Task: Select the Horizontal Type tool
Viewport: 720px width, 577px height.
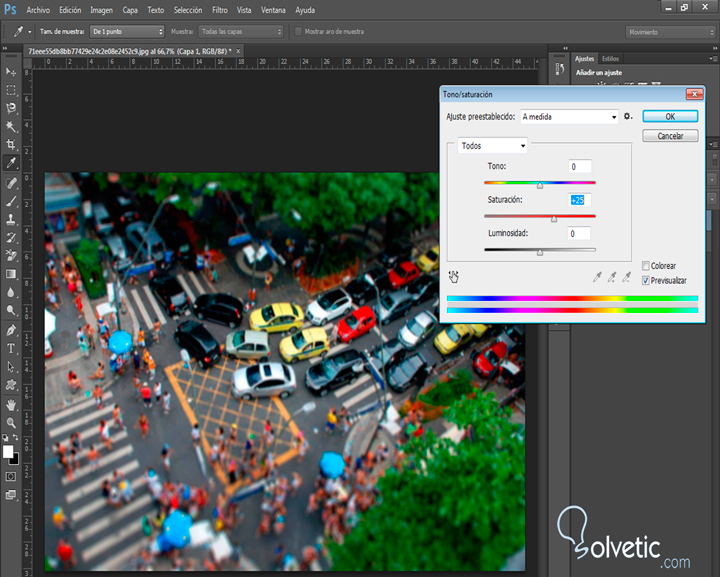Action: (x=11, y=348)
